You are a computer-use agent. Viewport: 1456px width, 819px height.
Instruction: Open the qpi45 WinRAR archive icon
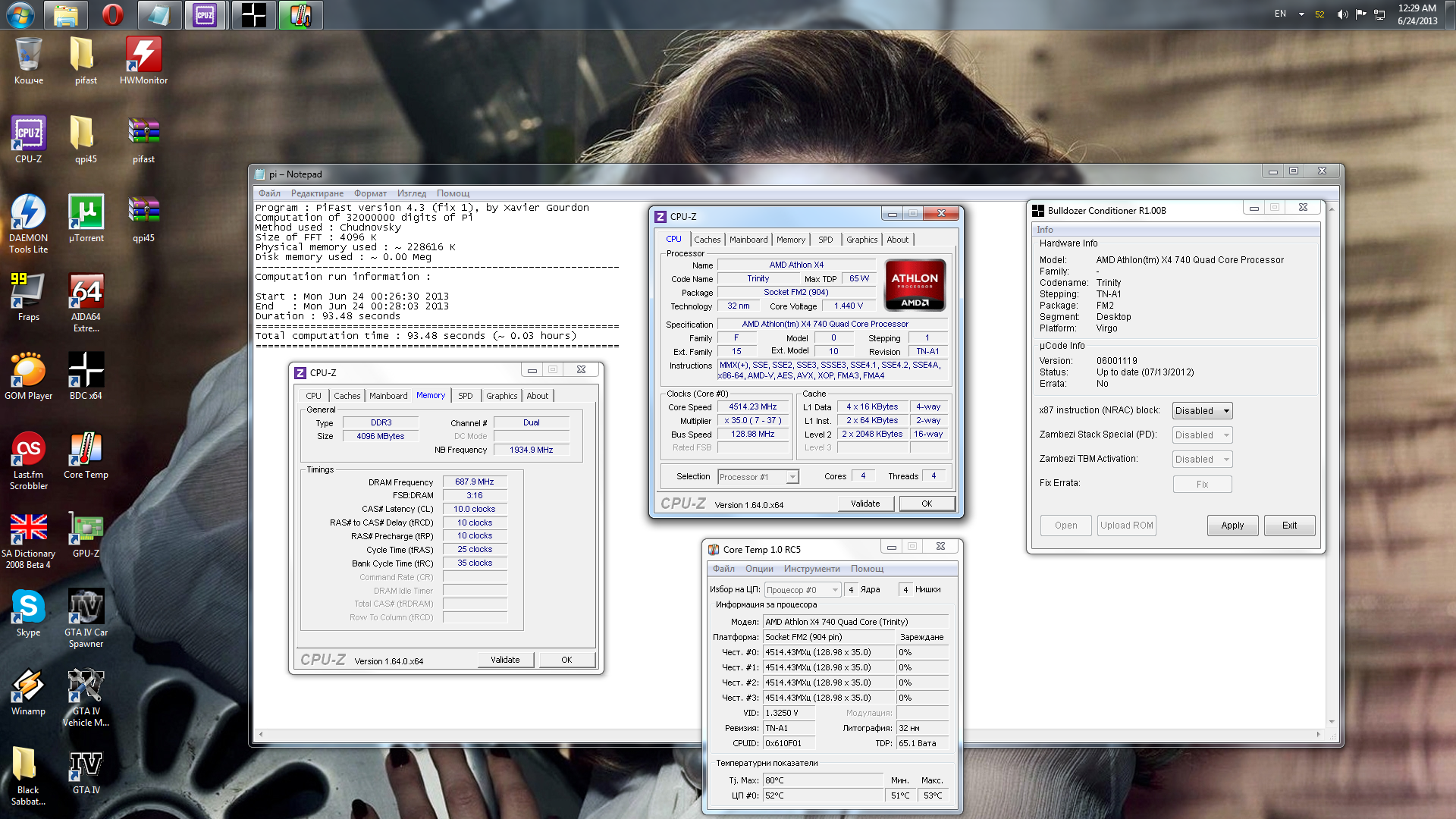point(143,218)
